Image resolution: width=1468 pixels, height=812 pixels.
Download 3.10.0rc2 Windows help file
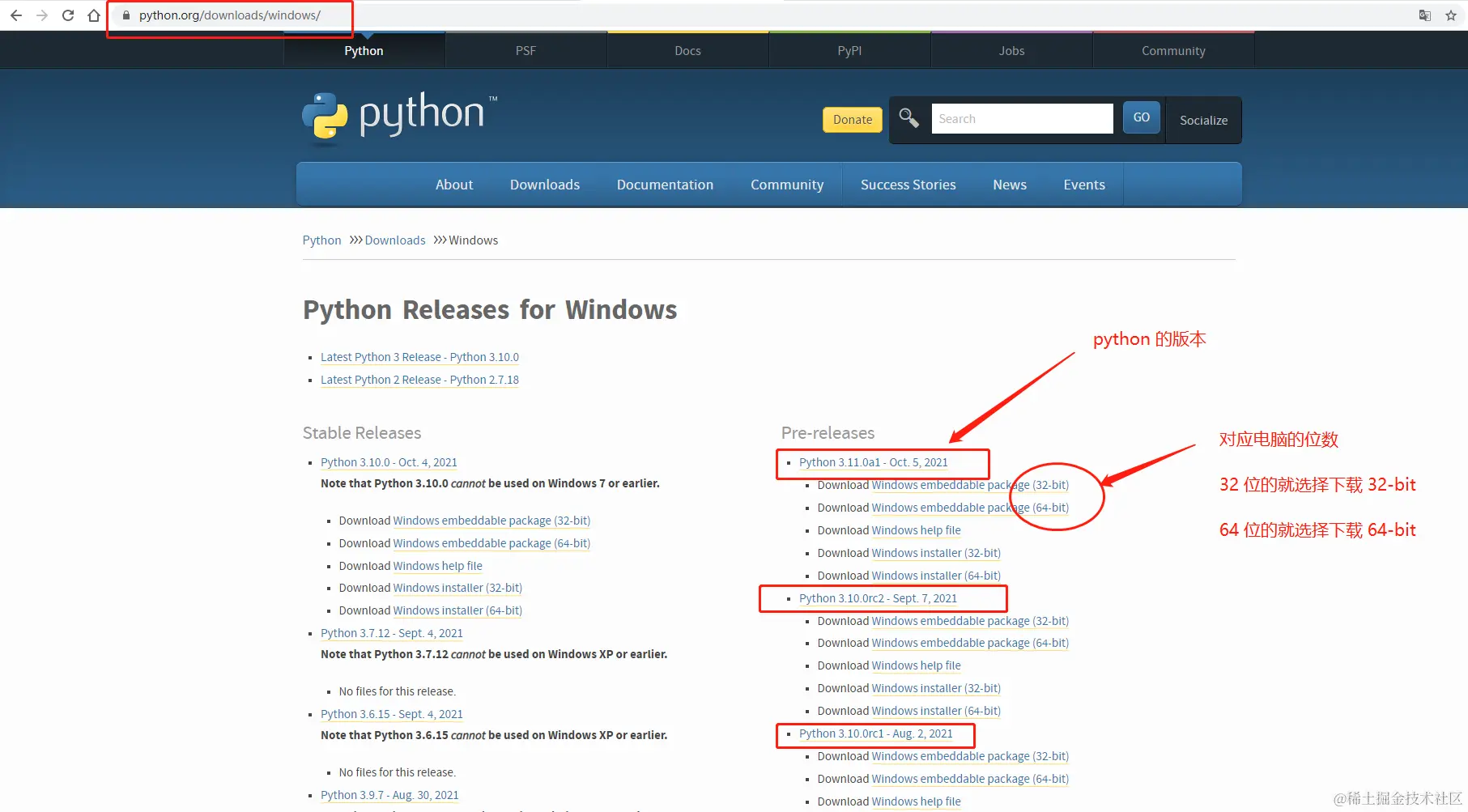coord(916,665)
